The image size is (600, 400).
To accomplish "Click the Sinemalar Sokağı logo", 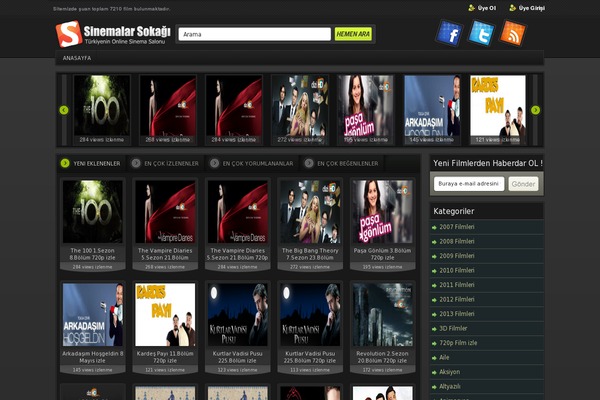I will click(113, 34).
